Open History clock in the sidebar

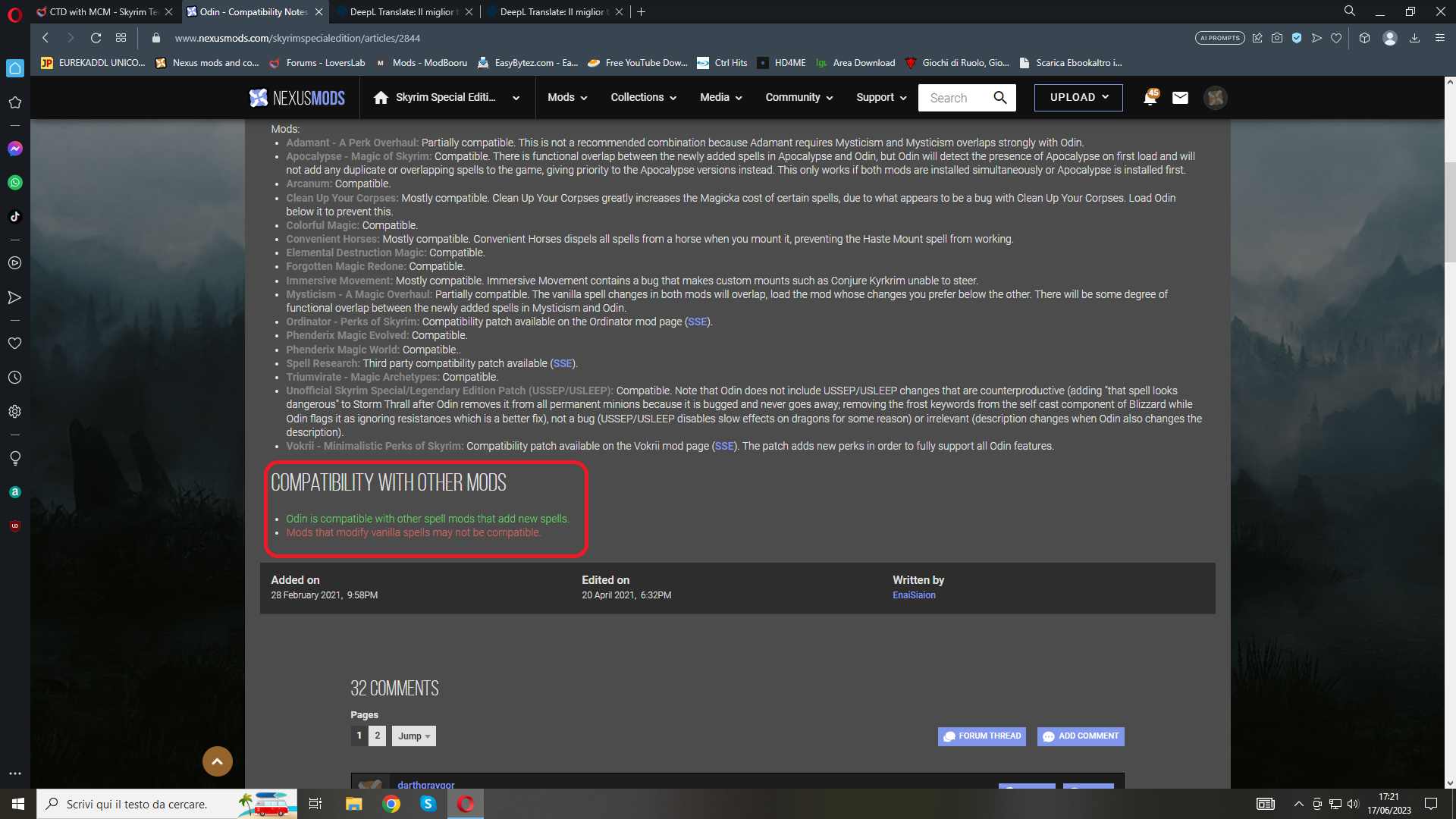click(x=15, y=378)
